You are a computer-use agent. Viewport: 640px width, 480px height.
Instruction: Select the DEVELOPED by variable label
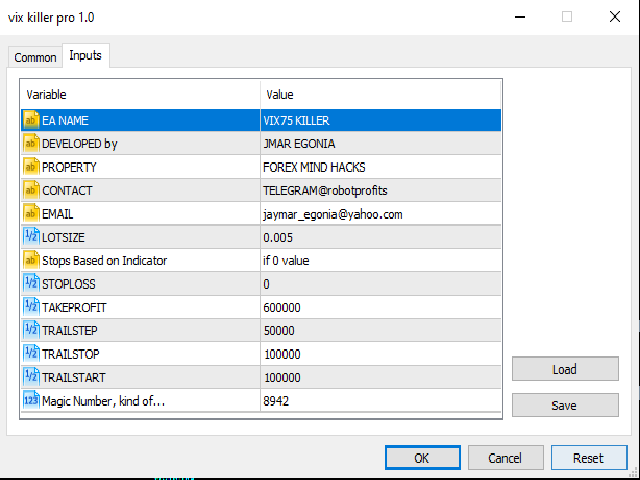point(80,144)
